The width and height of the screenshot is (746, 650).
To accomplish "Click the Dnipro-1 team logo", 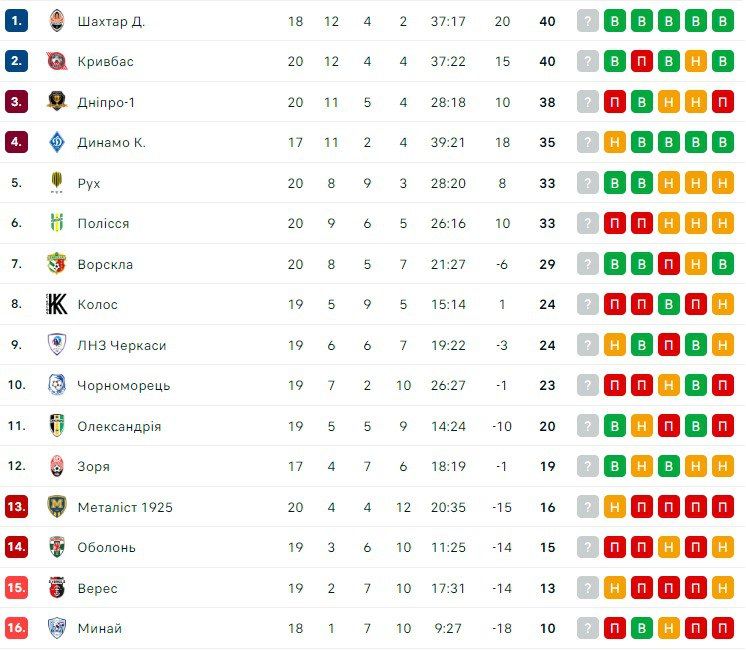I will 57,102.
